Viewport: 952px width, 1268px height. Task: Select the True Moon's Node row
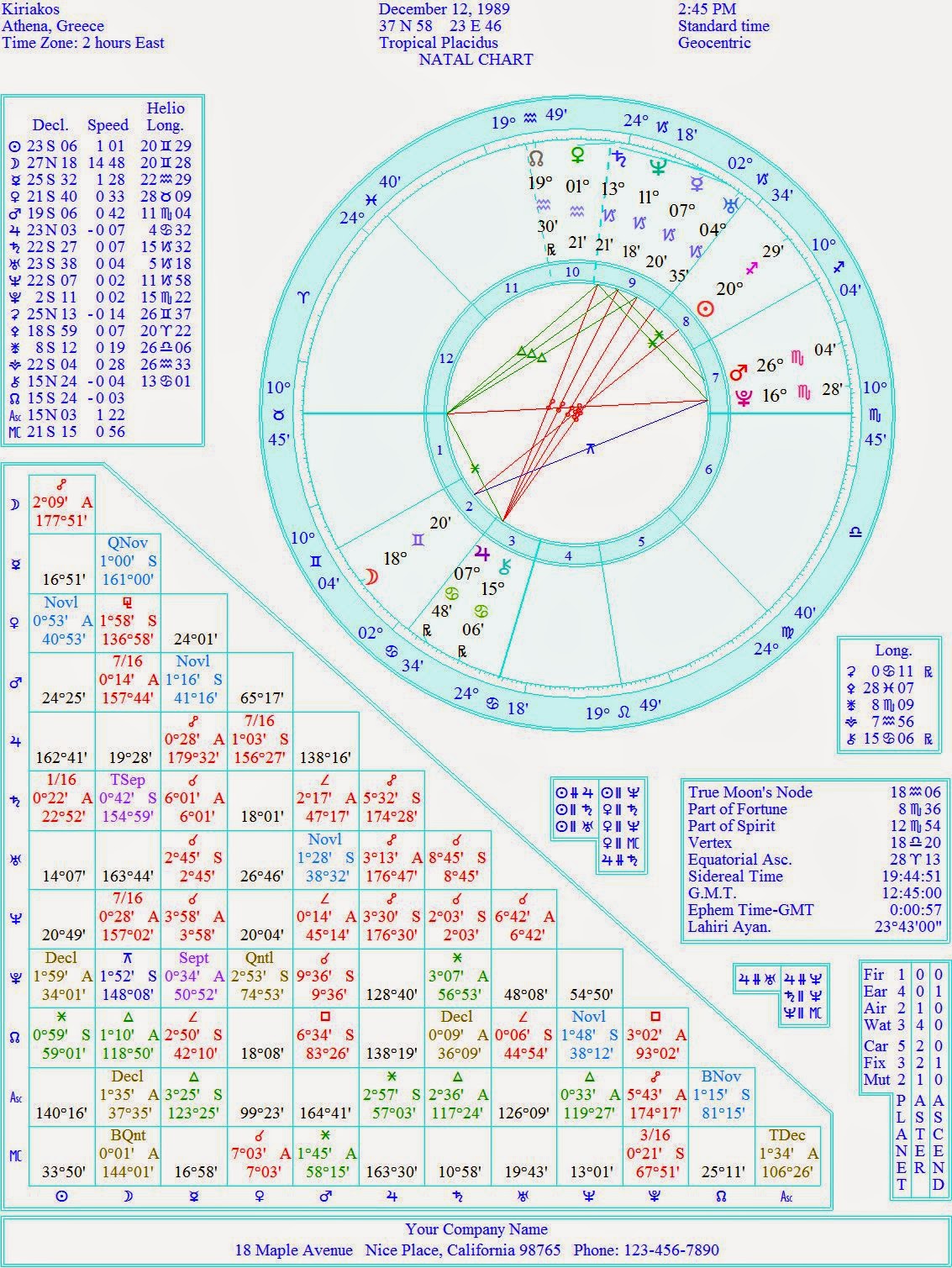(x=814, y=792)
